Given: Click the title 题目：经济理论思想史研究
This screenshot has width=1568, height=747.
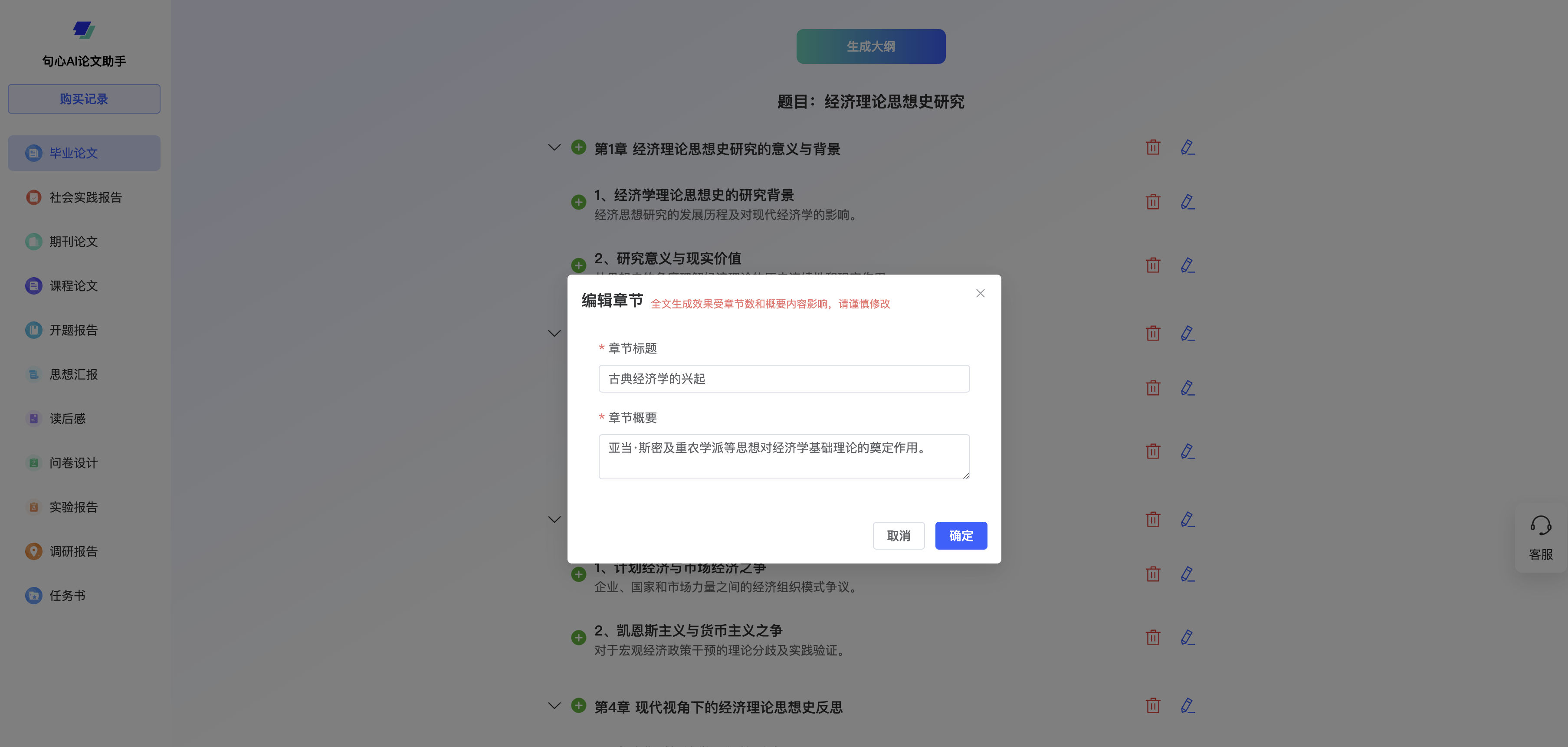Looking at the screenshot, I should click(x=870, y=102).
